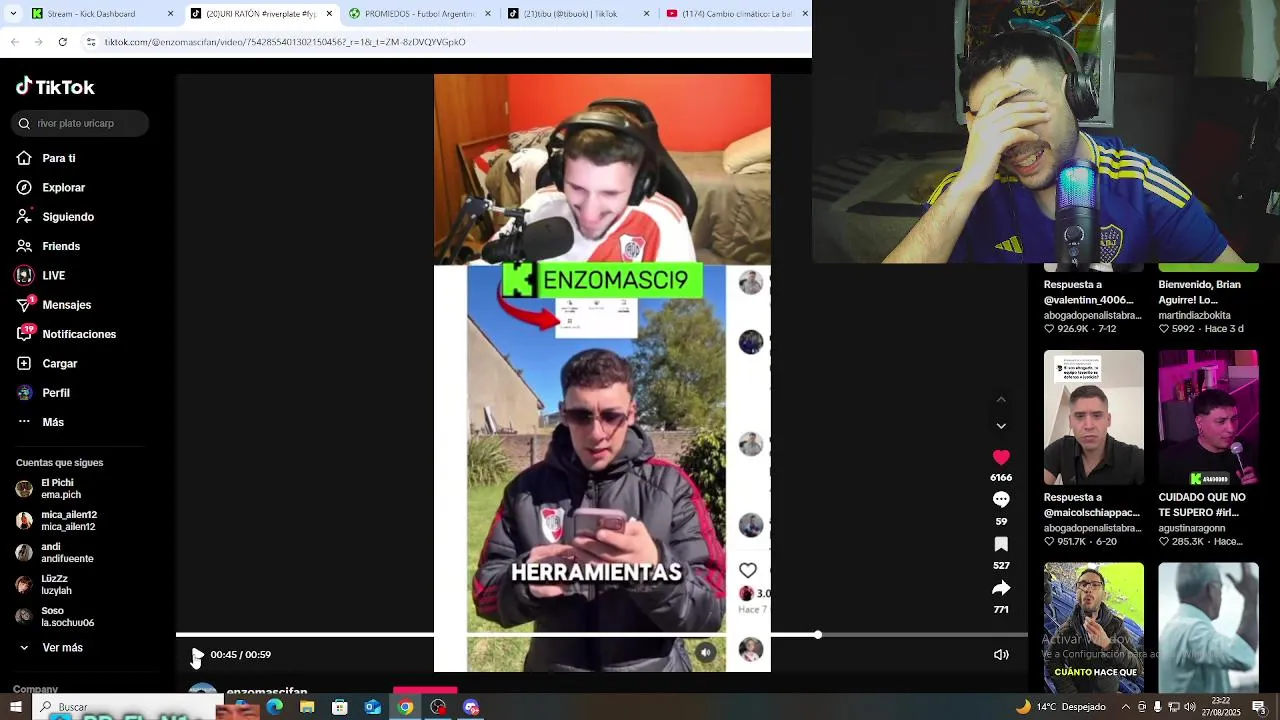The image size is (1280, 720).
Task: Open Respuesta a @valentinn_4006 video title
Action: coord(1089,292)
